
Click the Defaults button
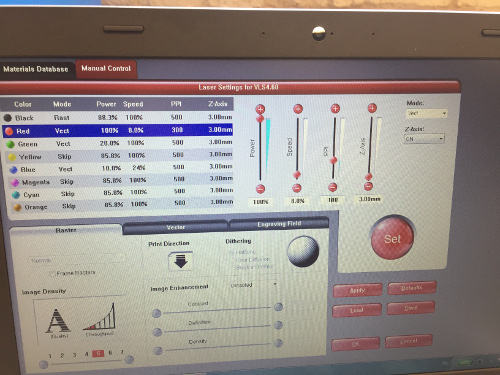click(x=412, y=288)
